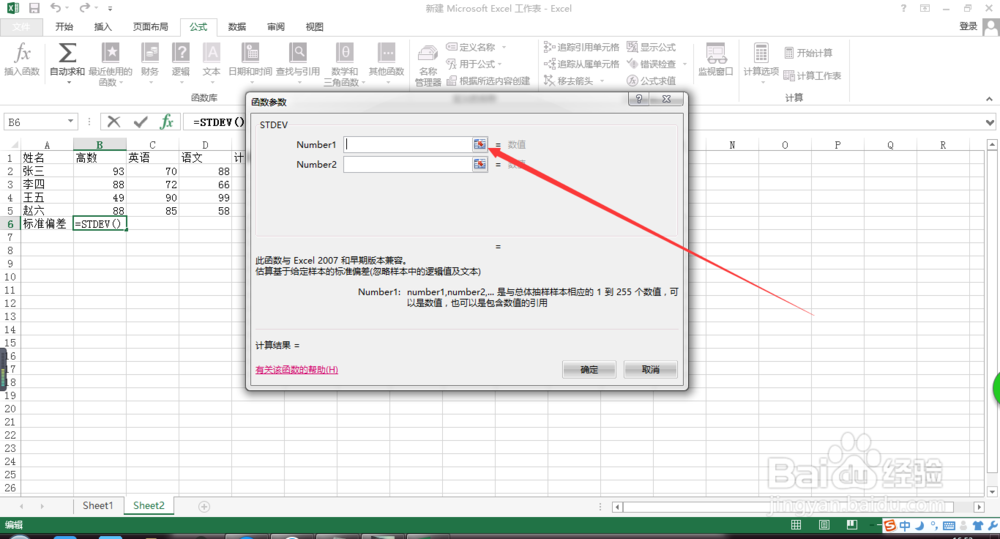
Task: Open Math and Trig functions menu
Action: tap(344, 64)
